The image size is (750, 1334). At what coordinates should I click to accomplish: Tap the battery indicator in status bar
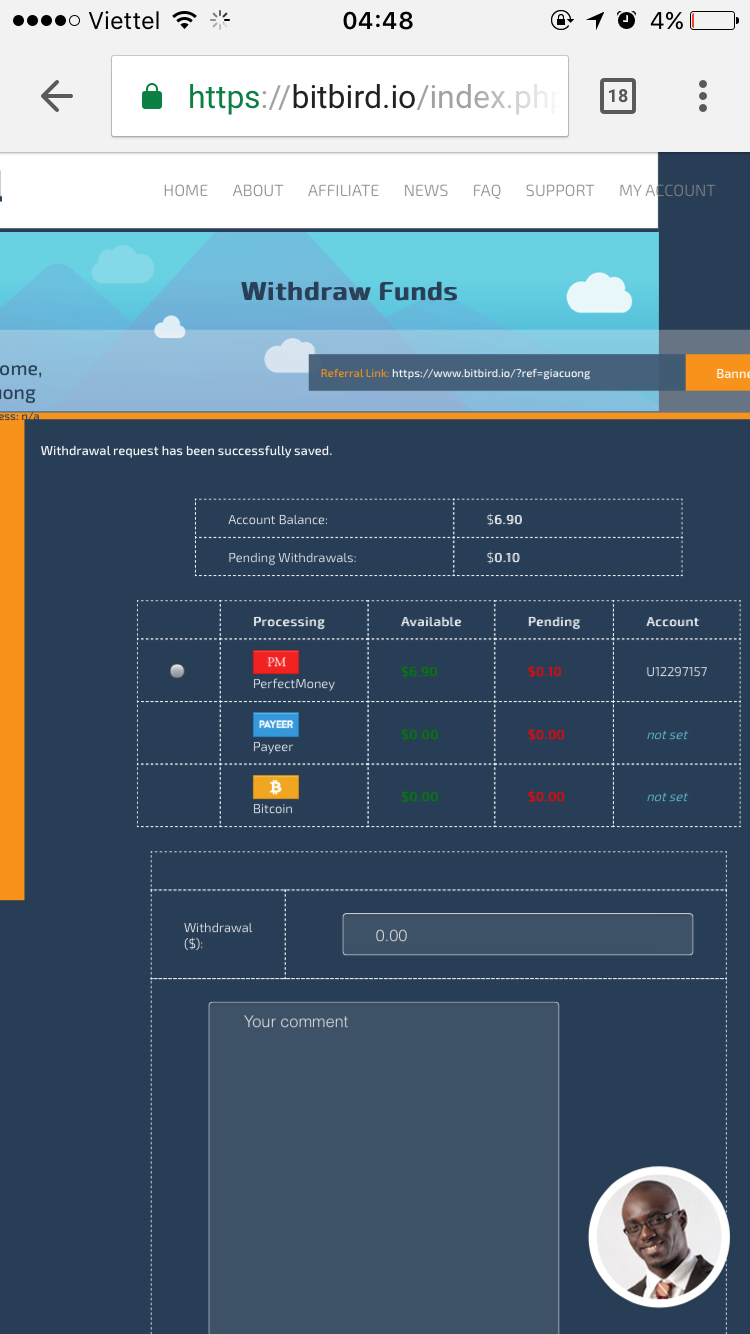[x=714, y=20]
